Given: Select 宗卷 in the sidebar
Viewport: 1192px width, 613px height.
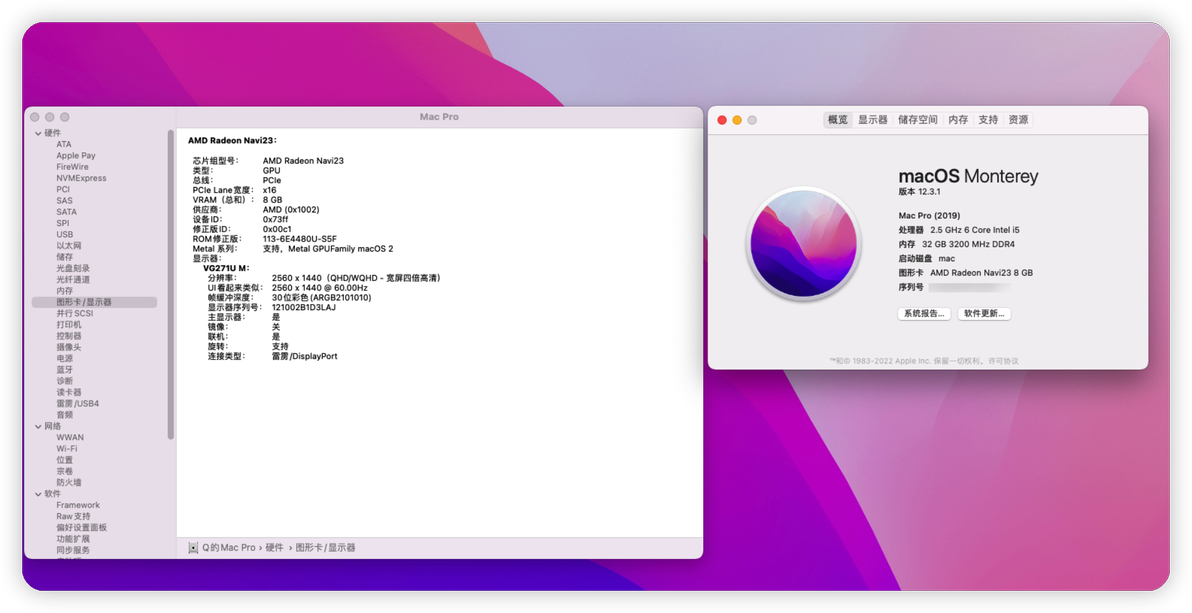Looking at the screenshot, I should [x=65, y=472].
